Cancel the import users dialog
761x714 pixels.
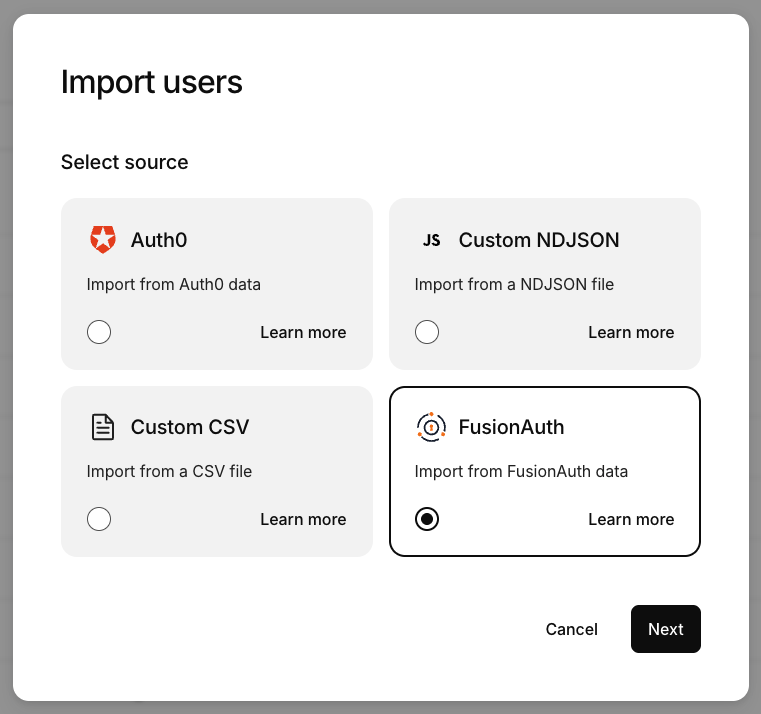click(x=572, y=629)
